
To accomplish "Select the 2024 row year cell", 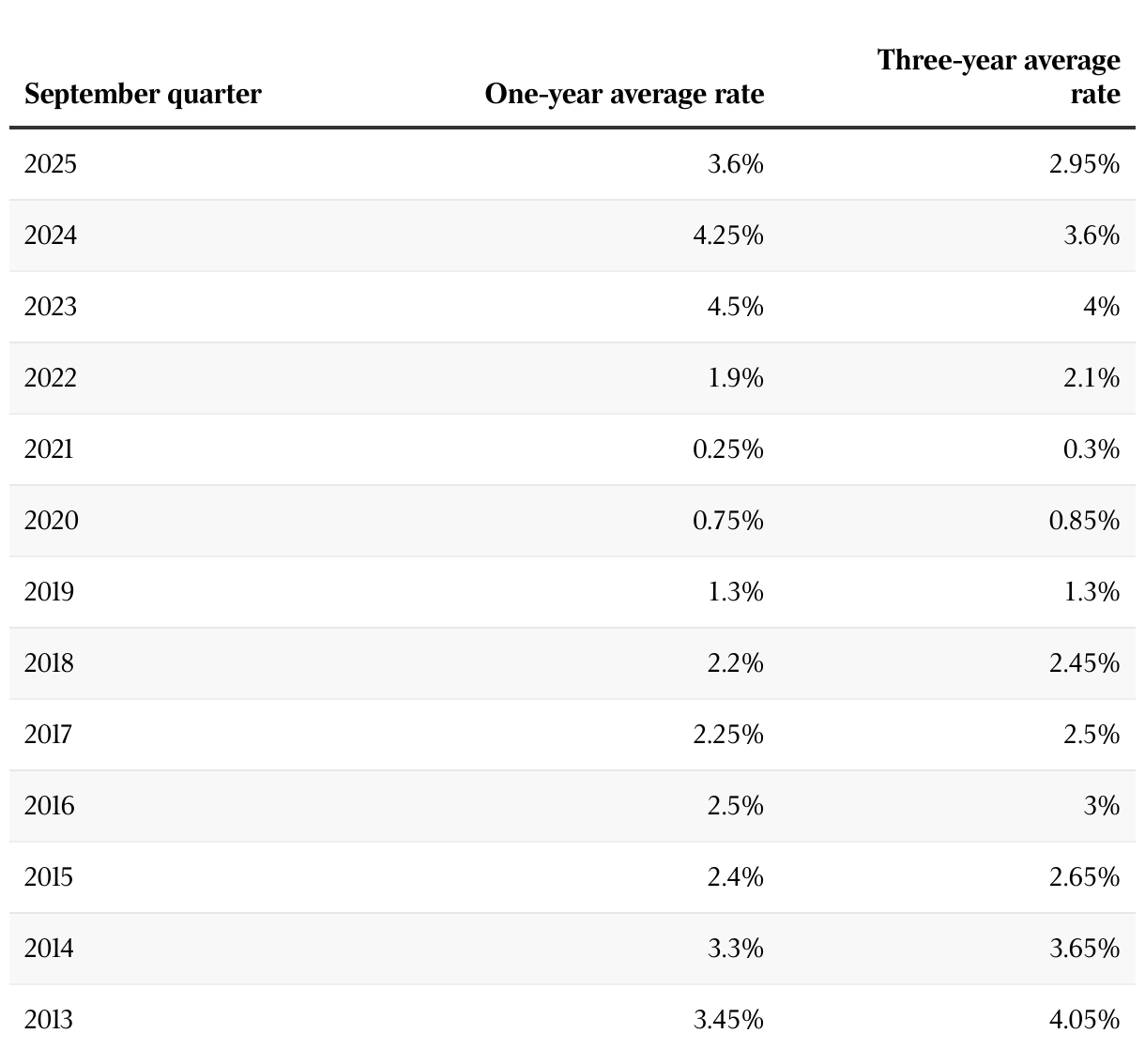I will [x=51, y=236].
